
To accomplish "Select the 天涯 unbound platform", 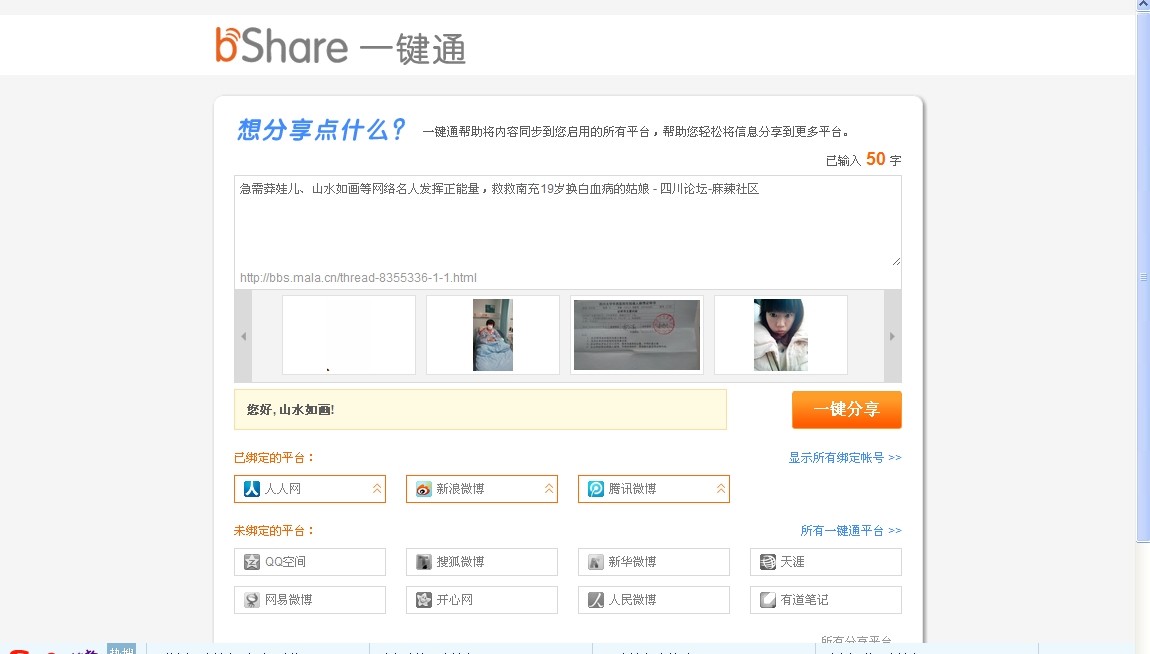I will 826,562.
